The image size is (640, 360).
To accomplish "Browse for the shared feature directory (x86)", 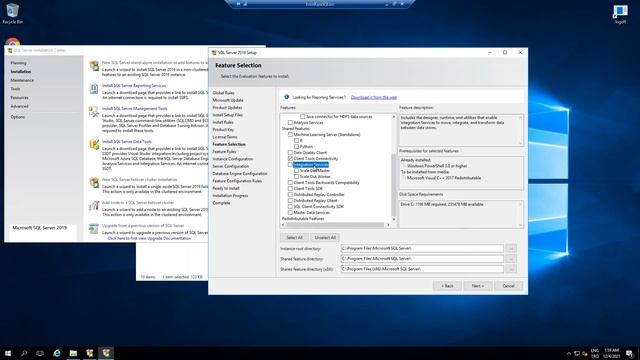I will 511,269.
